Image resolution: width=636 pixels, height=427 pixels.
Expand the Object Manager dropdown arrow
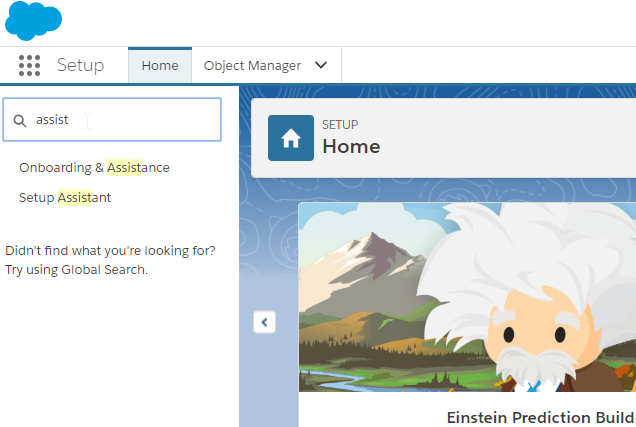321,65
